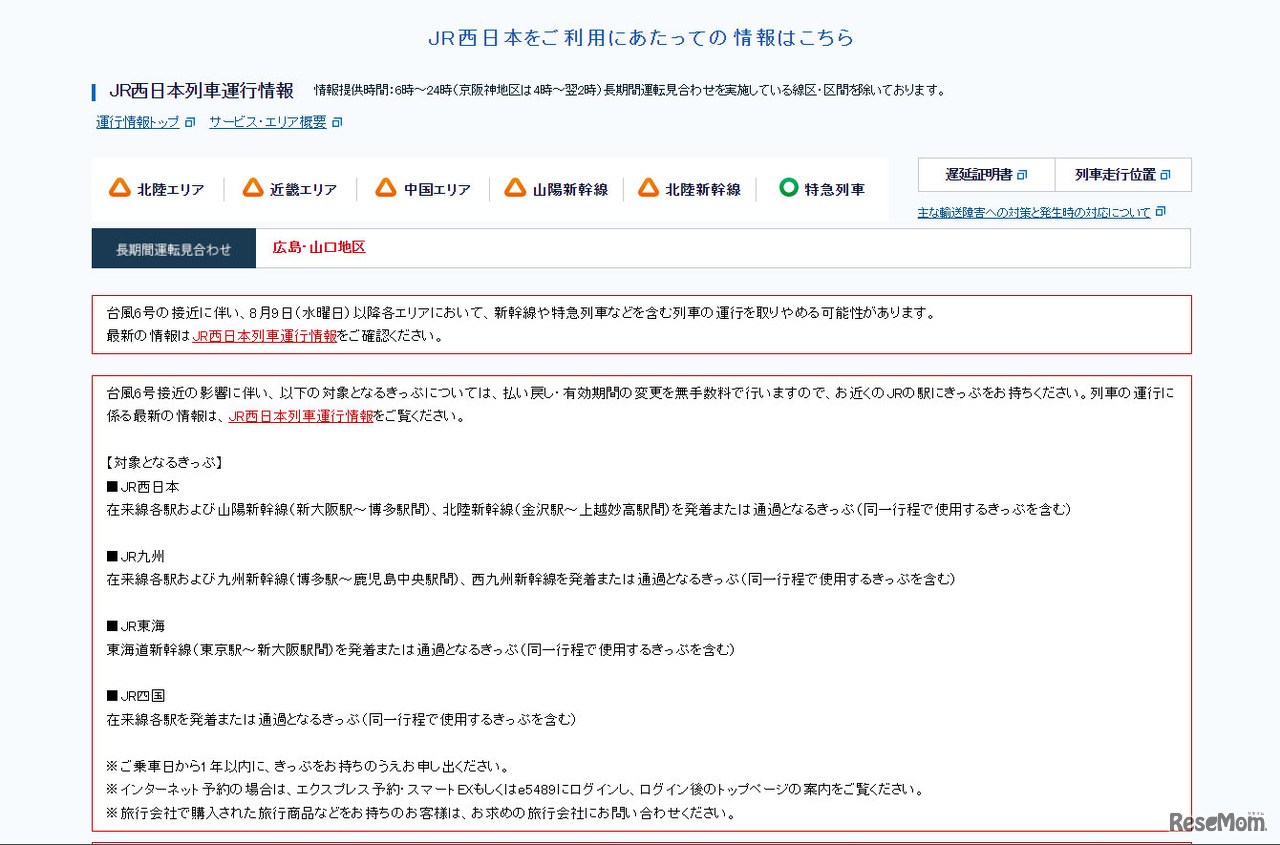This screenshot has width=1280, height=845.
Task: Select the 長期間運転見合わせ tab
Action: click(x=173, y=247)
